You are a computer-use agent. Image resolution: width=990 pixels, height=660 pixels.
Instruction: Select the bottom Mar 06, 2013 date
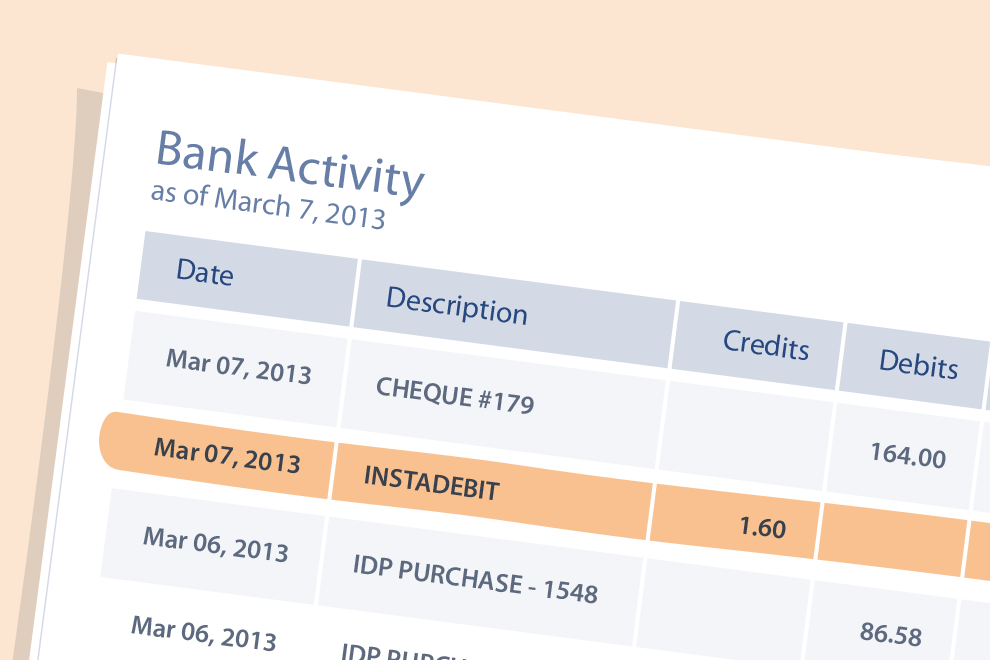[x=203, y=633]
